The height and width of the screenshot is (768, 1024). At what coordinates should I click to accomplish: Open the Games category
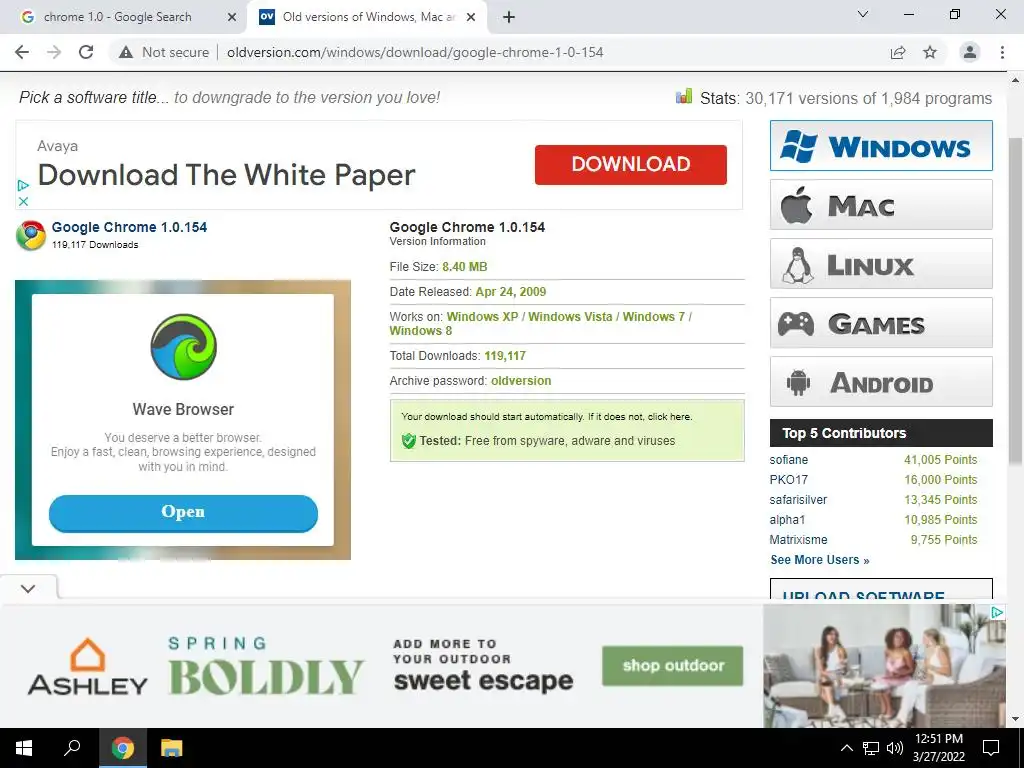point(881,323)
